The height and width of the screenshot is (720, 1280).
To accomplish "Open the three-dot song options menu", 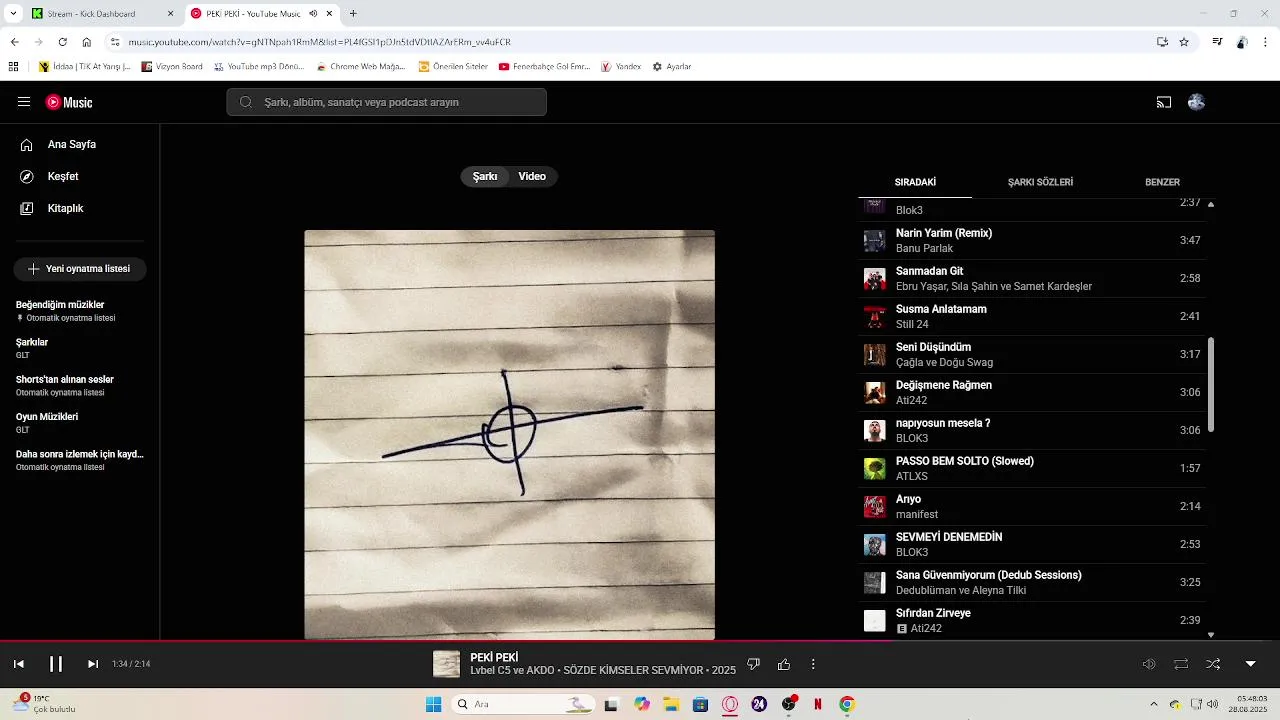I will (813, 664).
